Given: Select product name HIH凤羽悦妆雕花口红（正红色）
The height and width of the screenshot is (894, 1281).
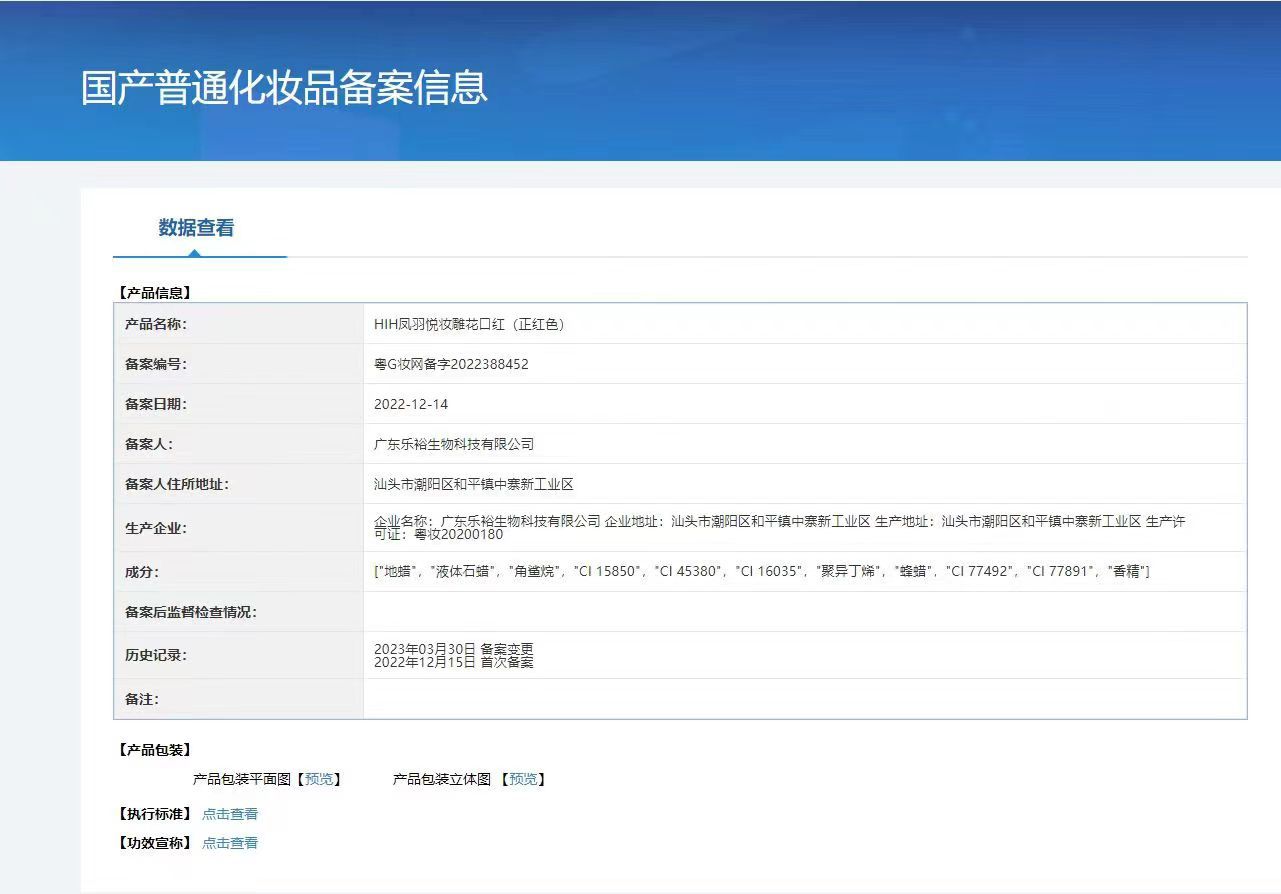Looking at the screenshot, I should coord(469,324).
